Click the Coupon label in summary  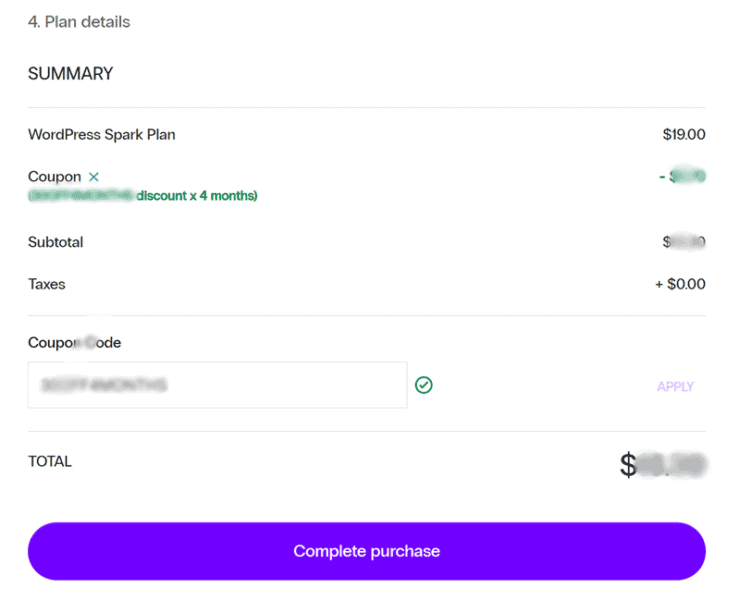pos(54,177)
